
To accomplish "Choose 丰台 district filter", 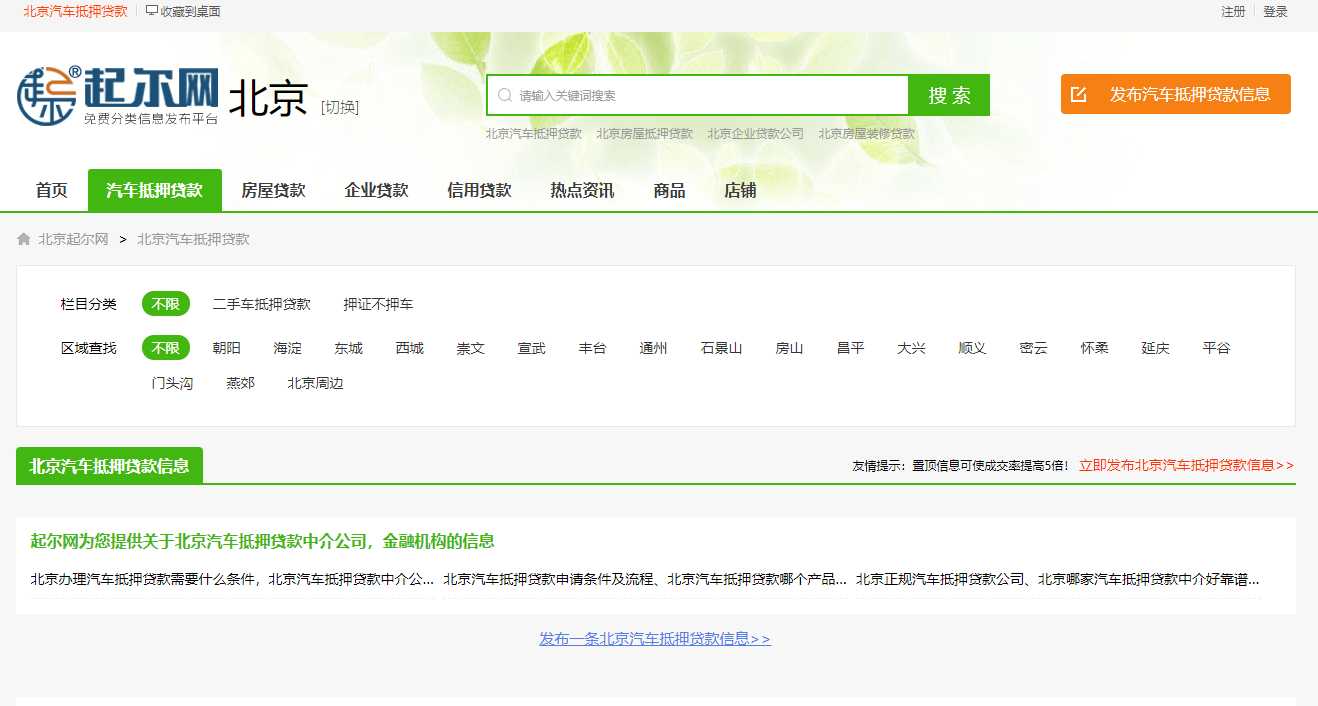I will tap(593, 348).
